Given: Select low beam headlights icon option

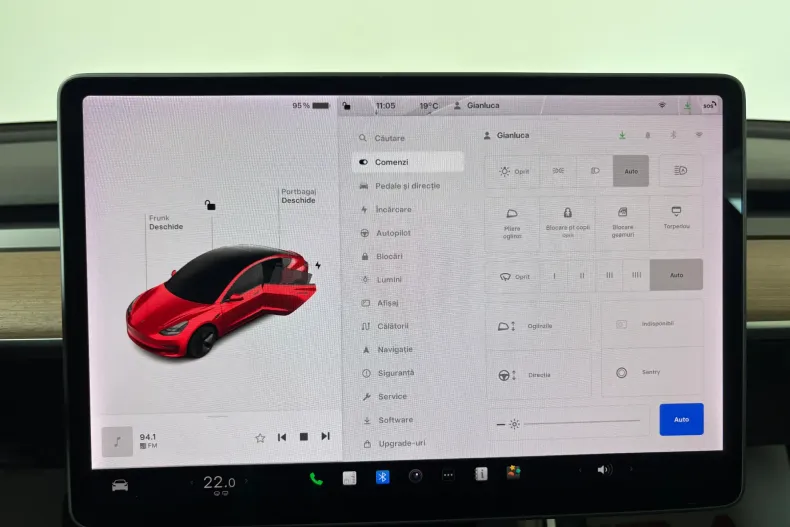Looking at the screenshot, I should point(595,171).
